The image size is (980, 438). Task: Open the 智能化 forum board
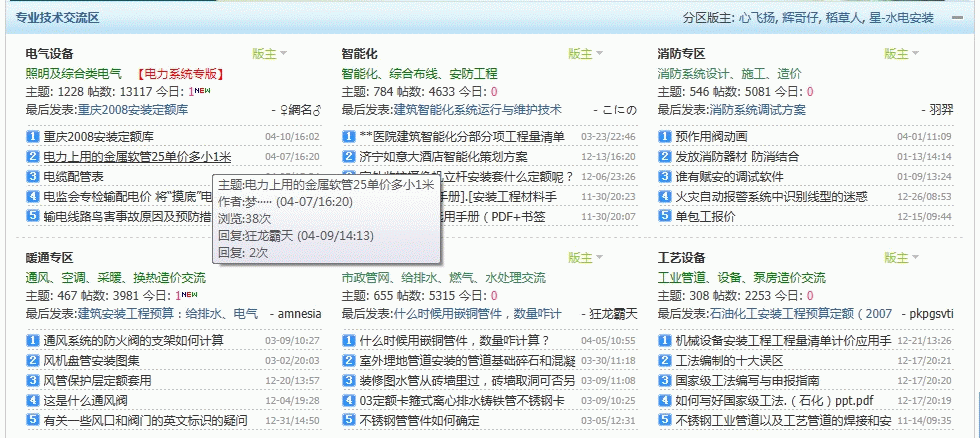359,54
